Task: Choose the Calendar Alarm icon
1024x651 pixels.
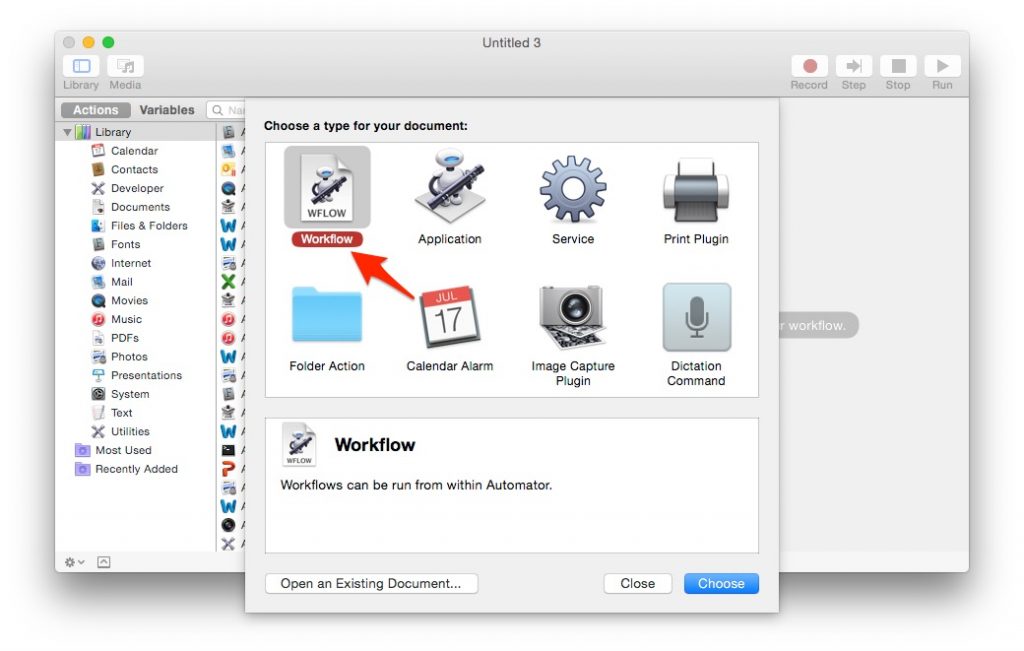Action: pos(449,315)
